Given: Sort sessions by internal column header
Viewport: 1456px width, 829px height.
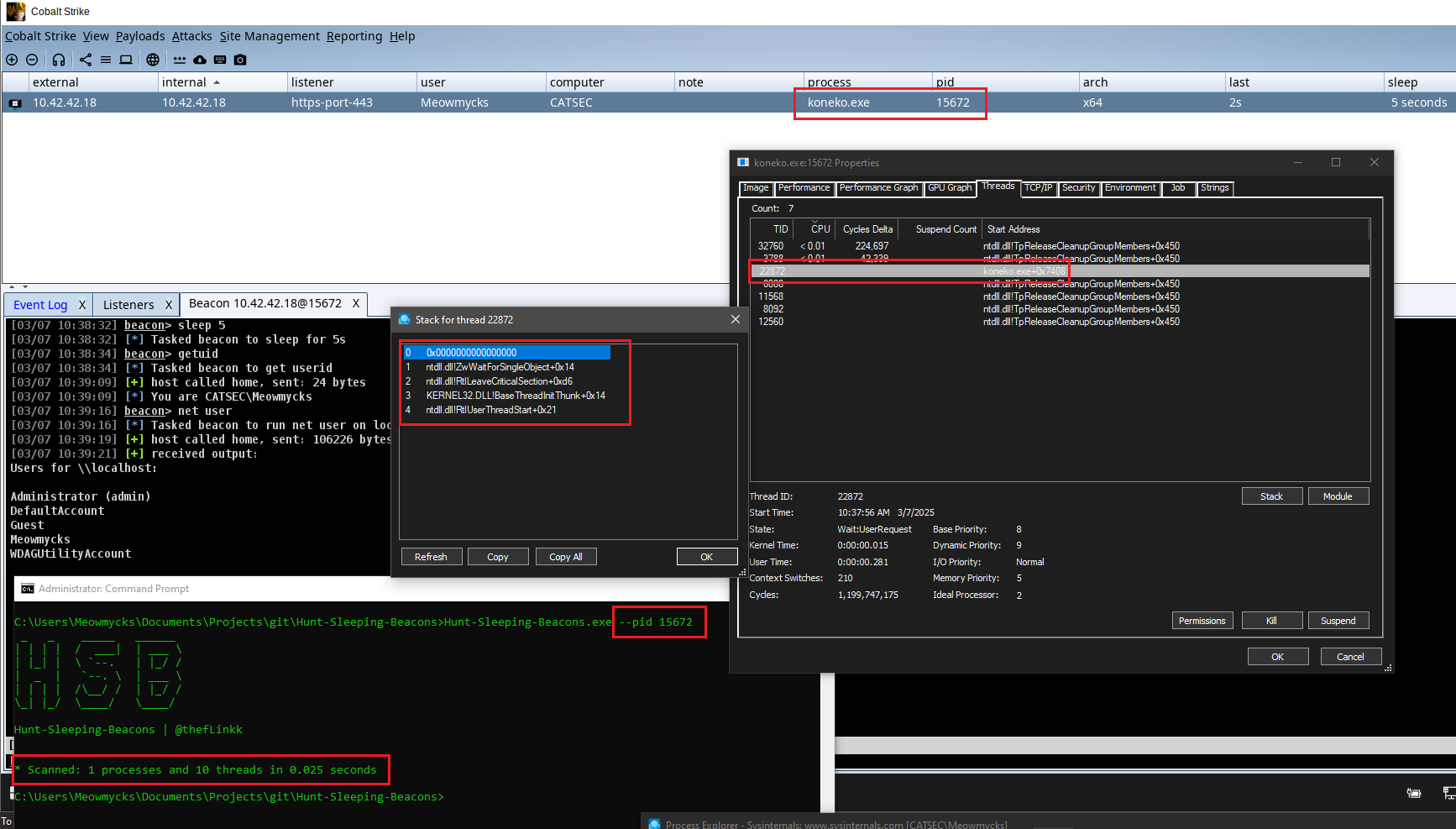Looking at the screenshot, I should click(x=222, y=82).
